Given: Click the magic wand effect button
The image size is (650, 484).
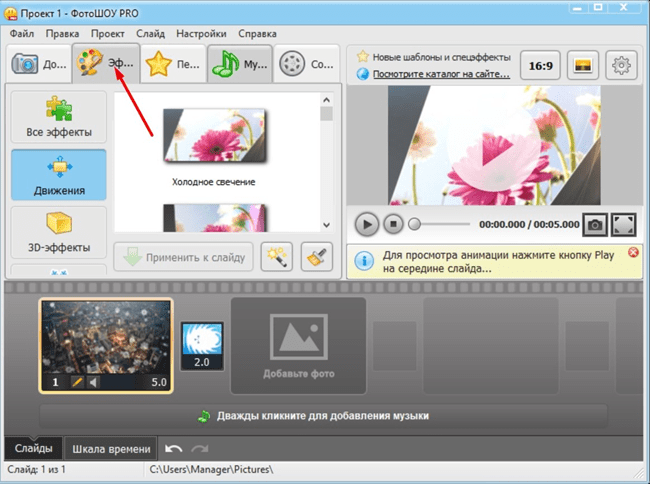Looking at the screenshot, I should click(x=277, y=258).
